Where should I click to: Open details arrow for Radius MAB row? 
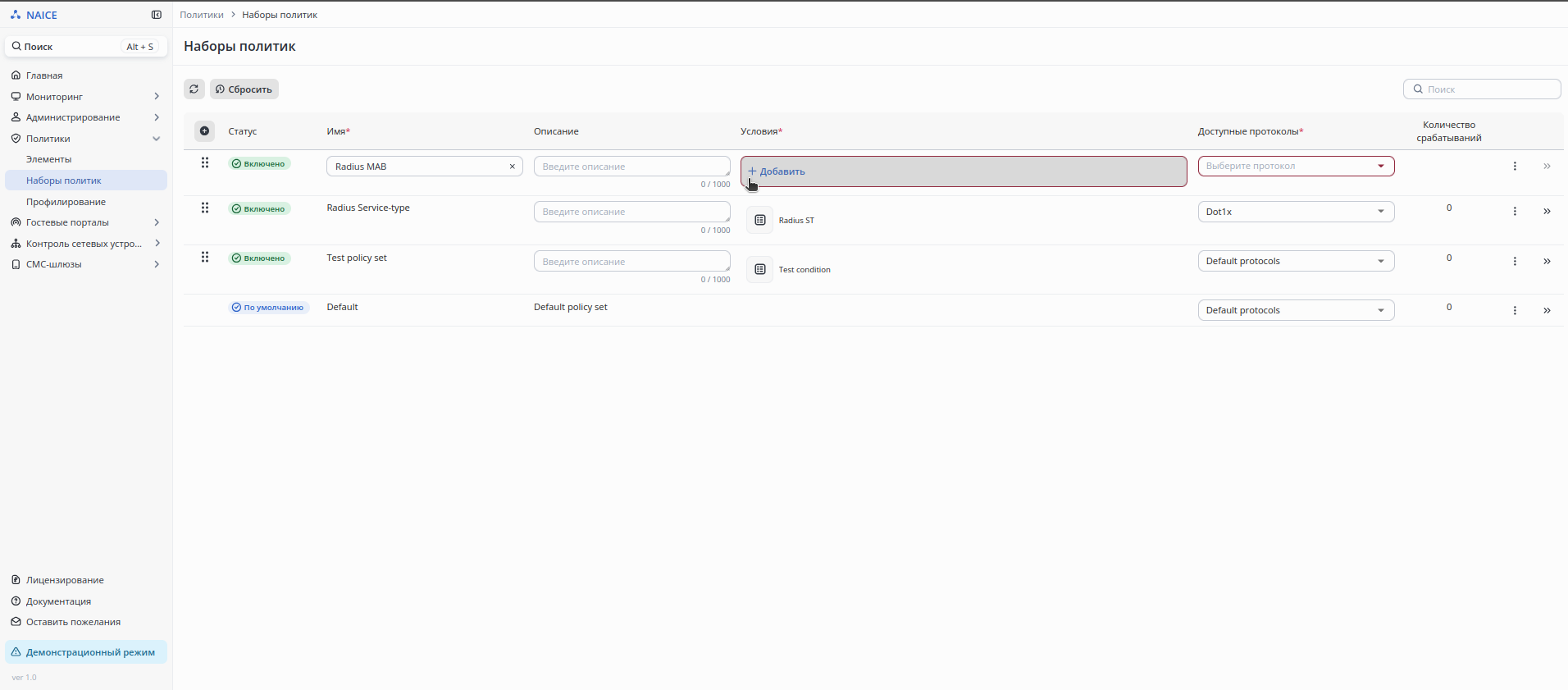1547,167
